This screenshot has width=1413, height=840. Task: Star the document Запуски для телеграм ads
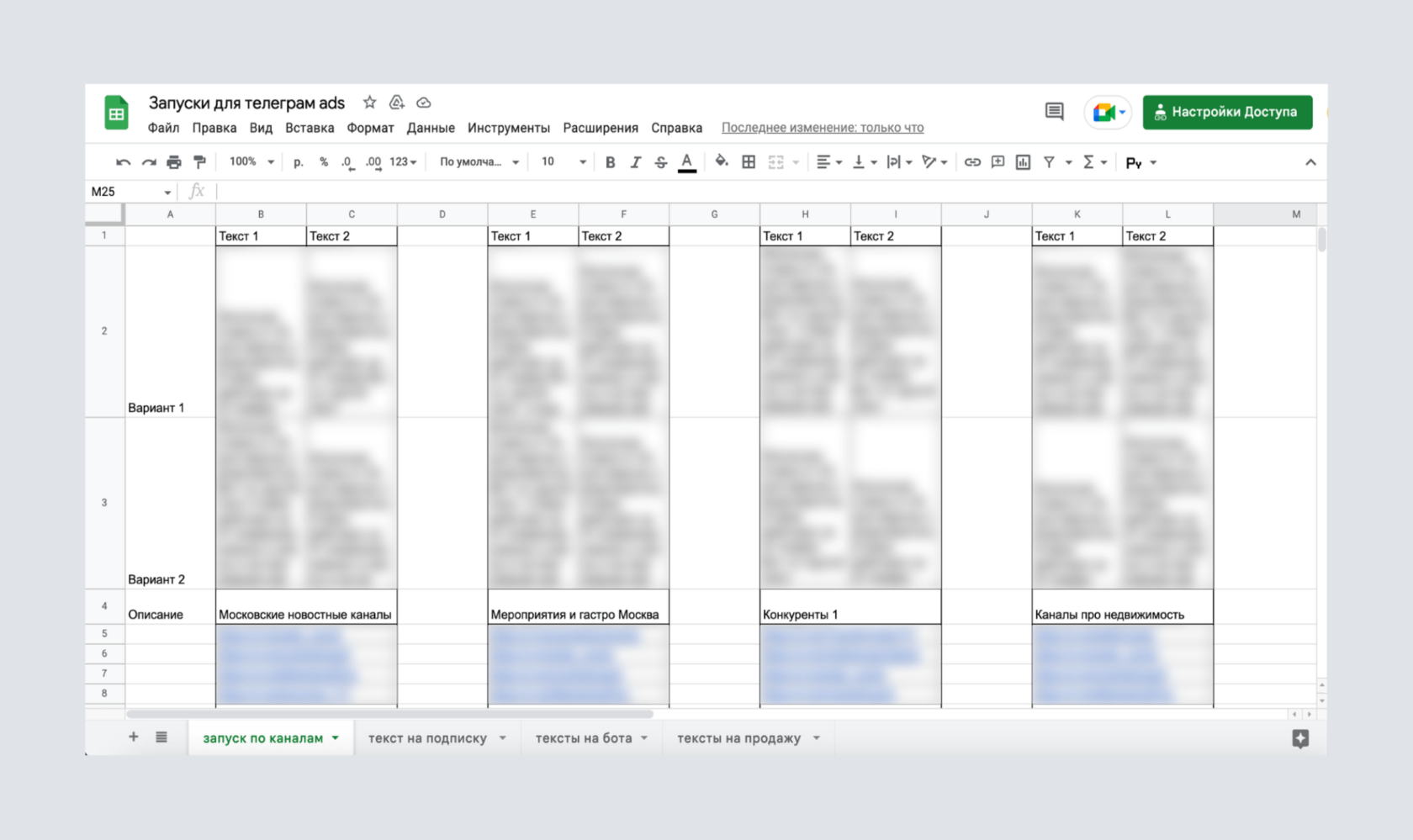pos(369,103)
